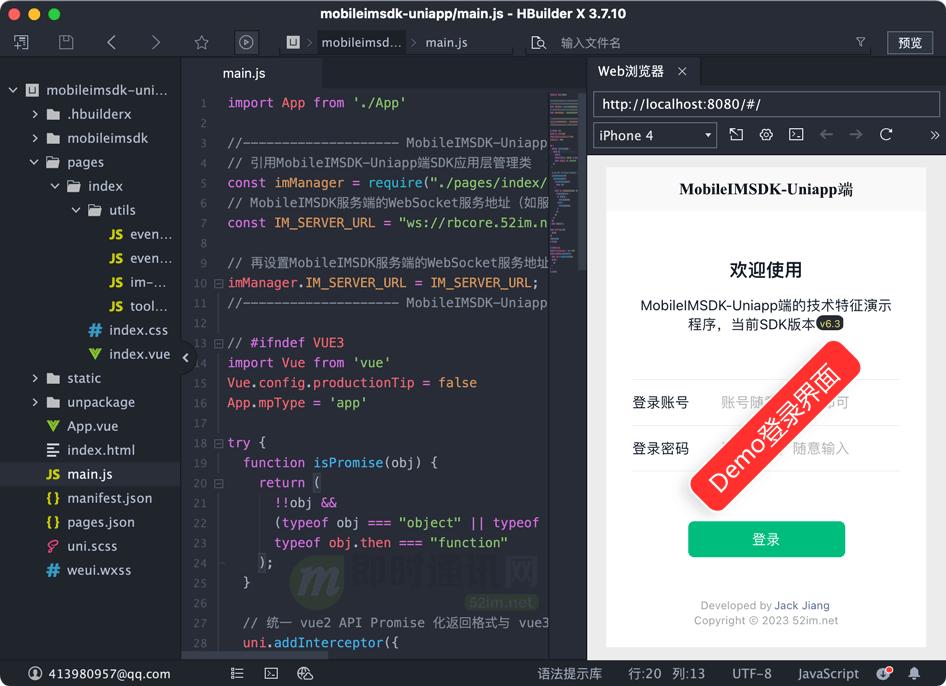Click the bell notification icon in status bar
This screenshot has height=686, width=946.
(x=913, y=673)
